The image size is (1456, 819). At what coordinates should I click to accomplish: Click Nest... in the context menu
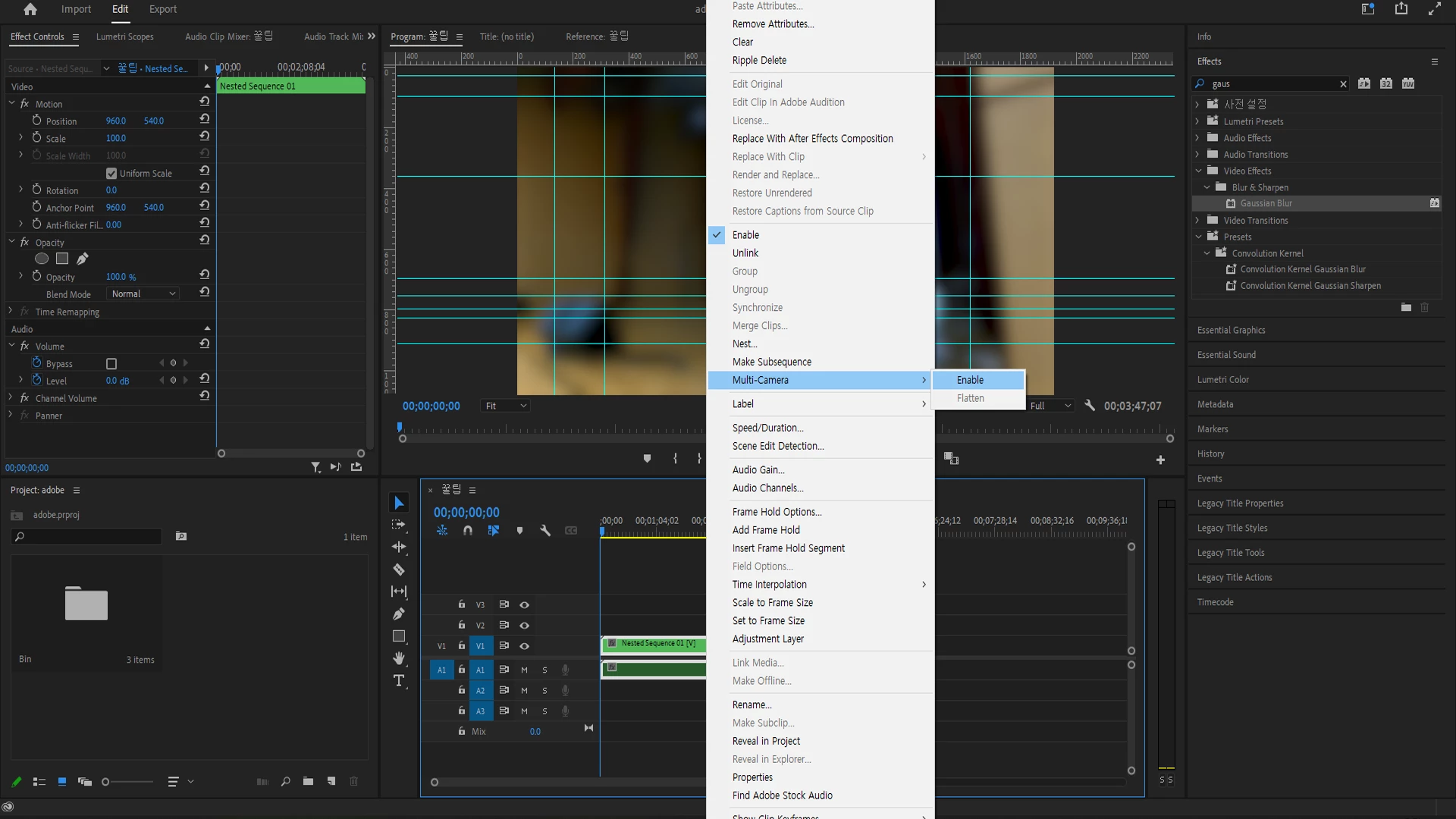pyautogui.click(x=744, y=344)
